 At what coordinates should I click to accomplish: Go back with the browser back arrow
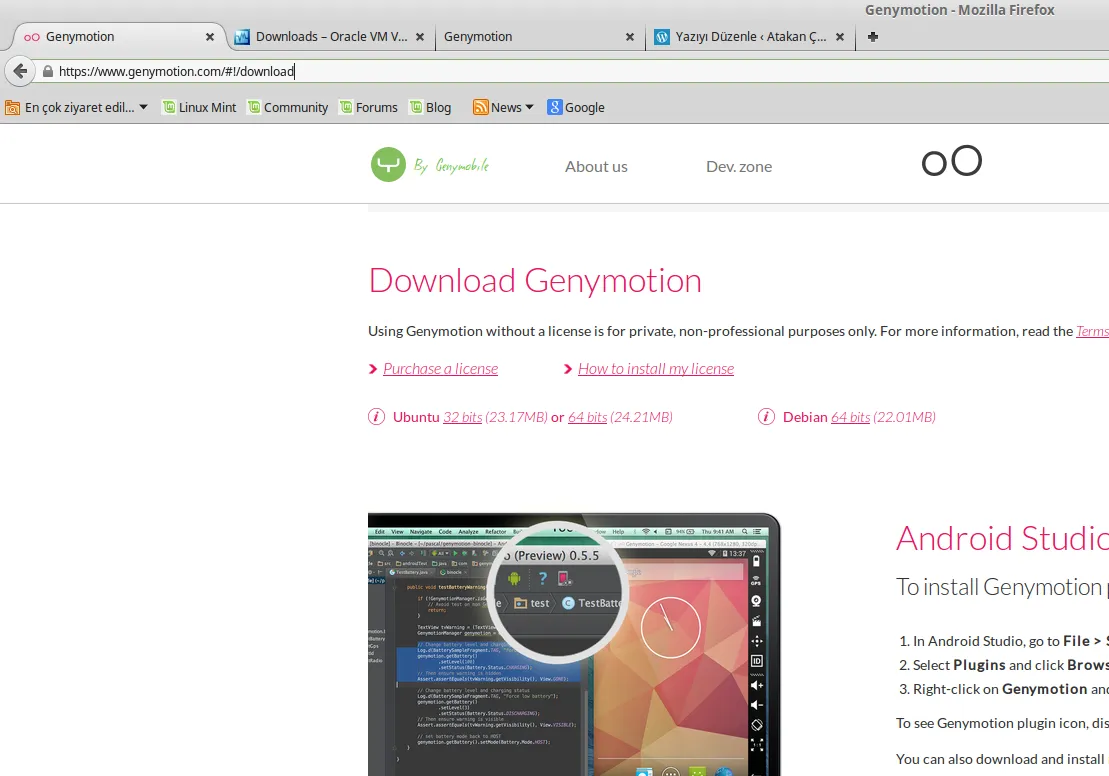tap(20, 71)
